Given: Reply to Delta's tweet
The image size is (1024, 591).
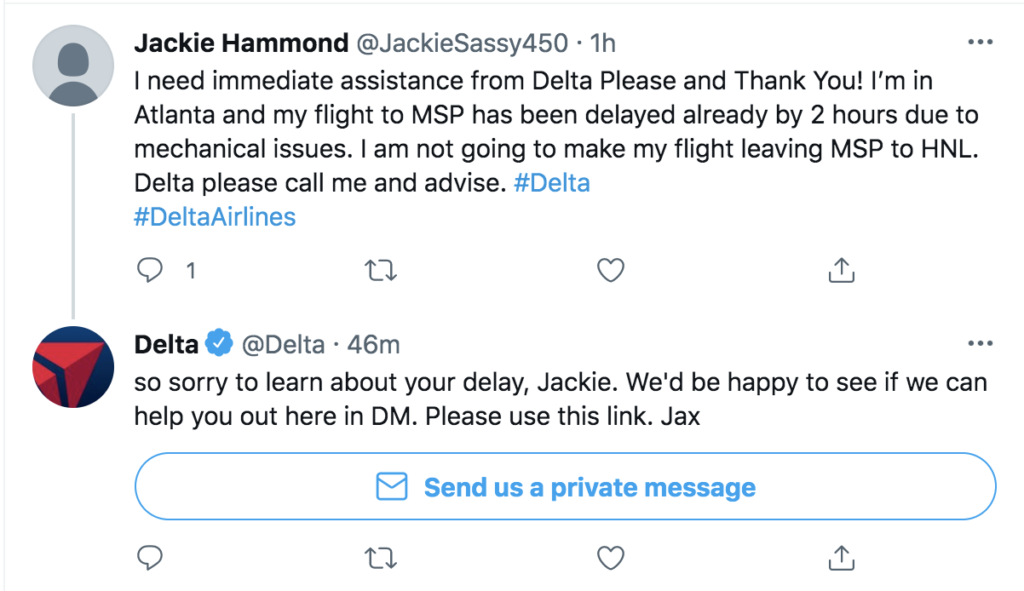Looking at the screenshot, I should coord(150,558).
